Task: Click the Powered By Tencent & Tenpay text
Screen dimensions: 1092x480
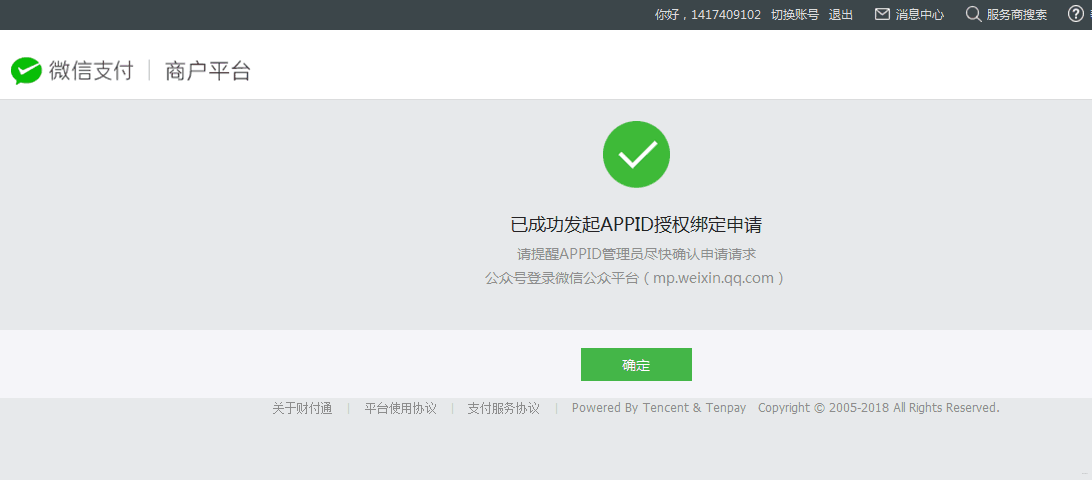Action: pyautogui.click(x=659, y=408)
